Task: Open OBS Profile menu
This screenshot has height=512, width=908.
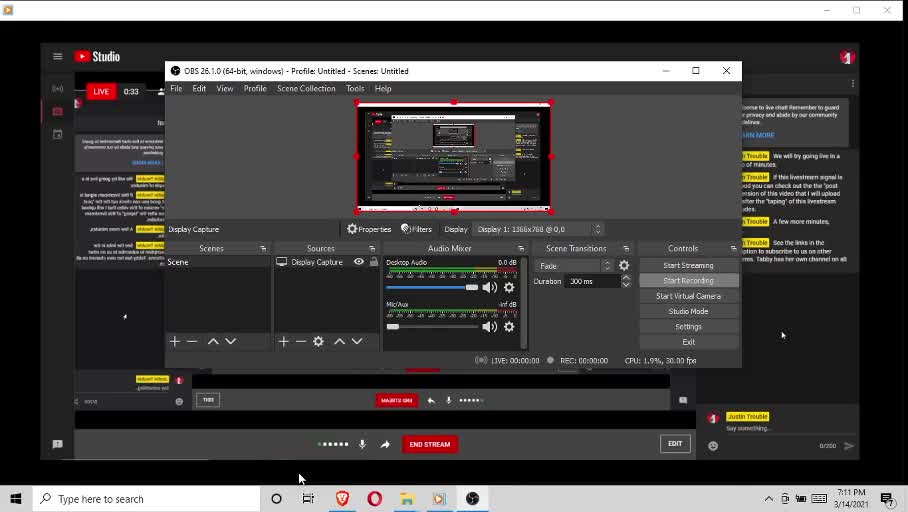Action: [x=255, y=89]
